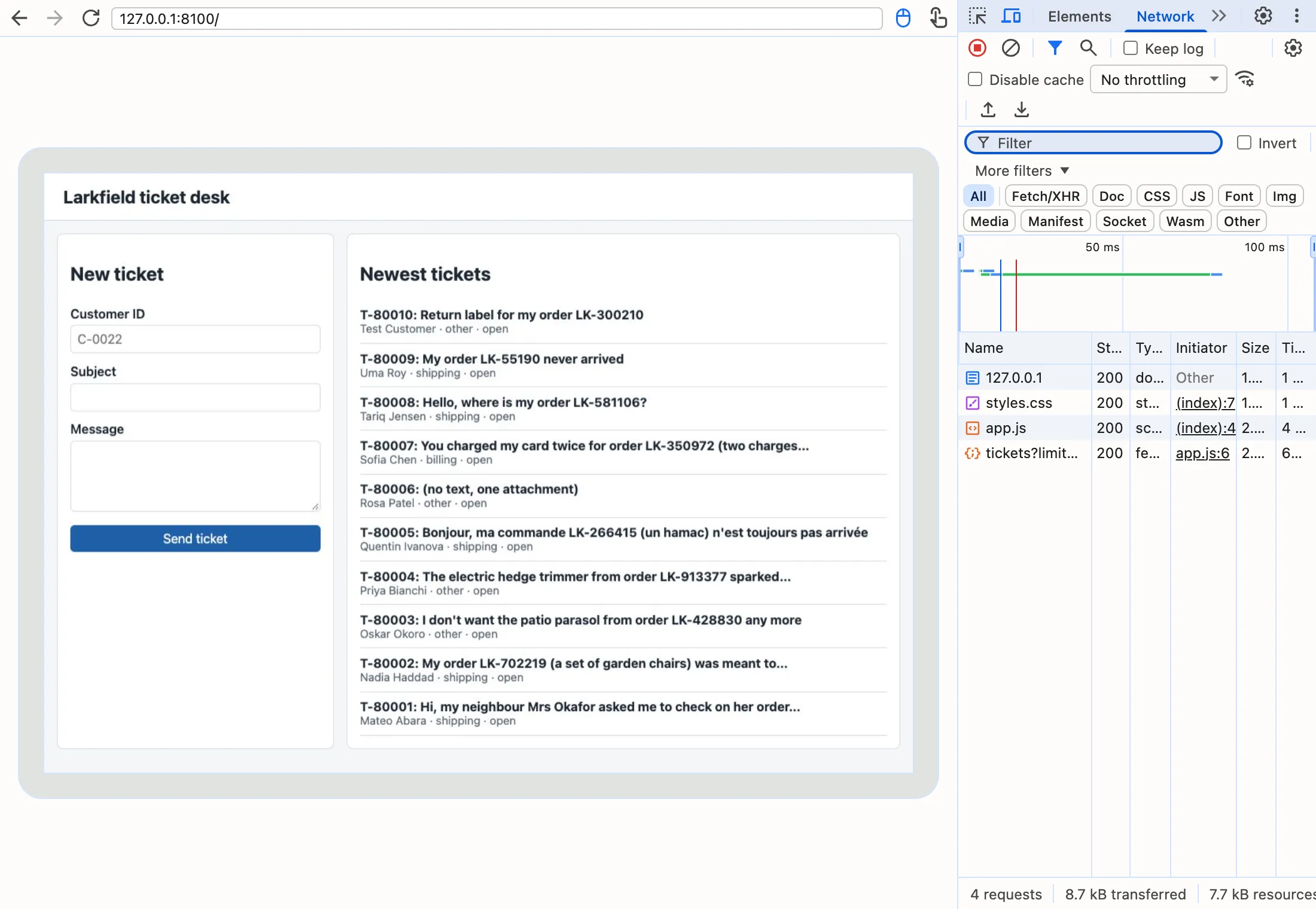Select the Network tab
The image size is (1316, 909).
[x=1165, y=16]
